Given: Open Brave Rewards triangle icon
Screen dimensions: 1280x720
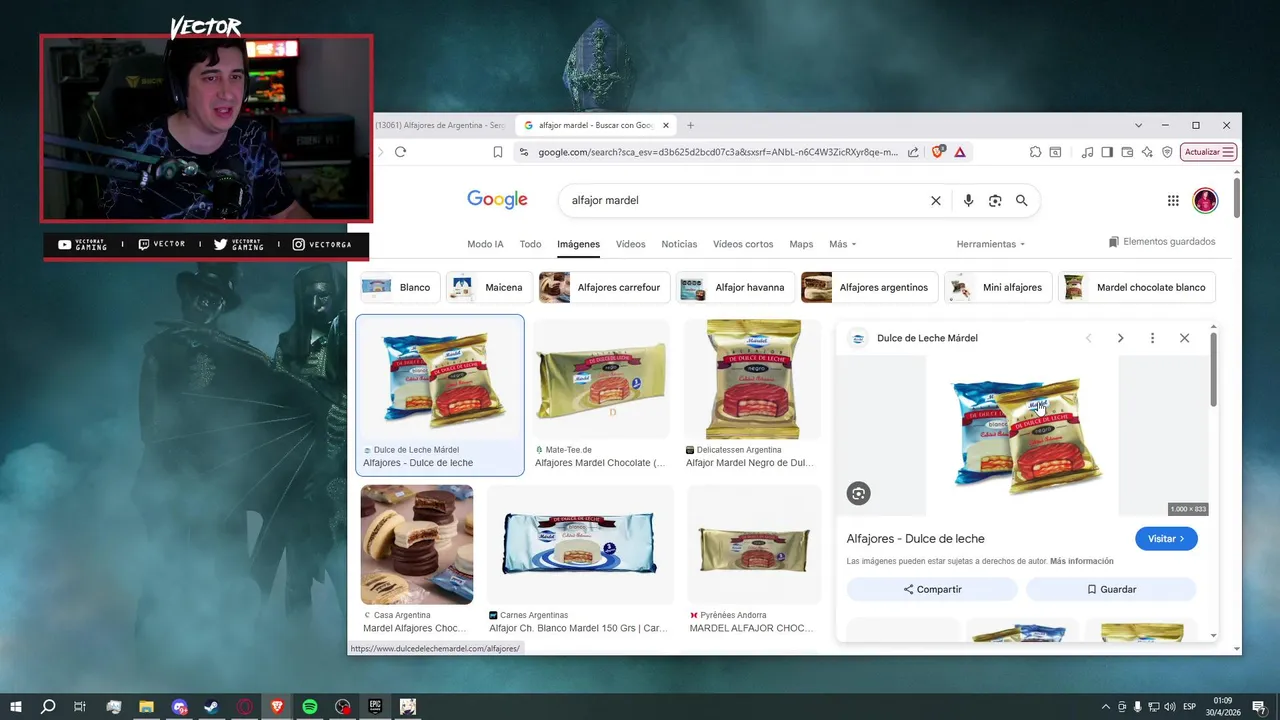Looking at the screenshot, I should pyautogui.click(x=960, y=152).
